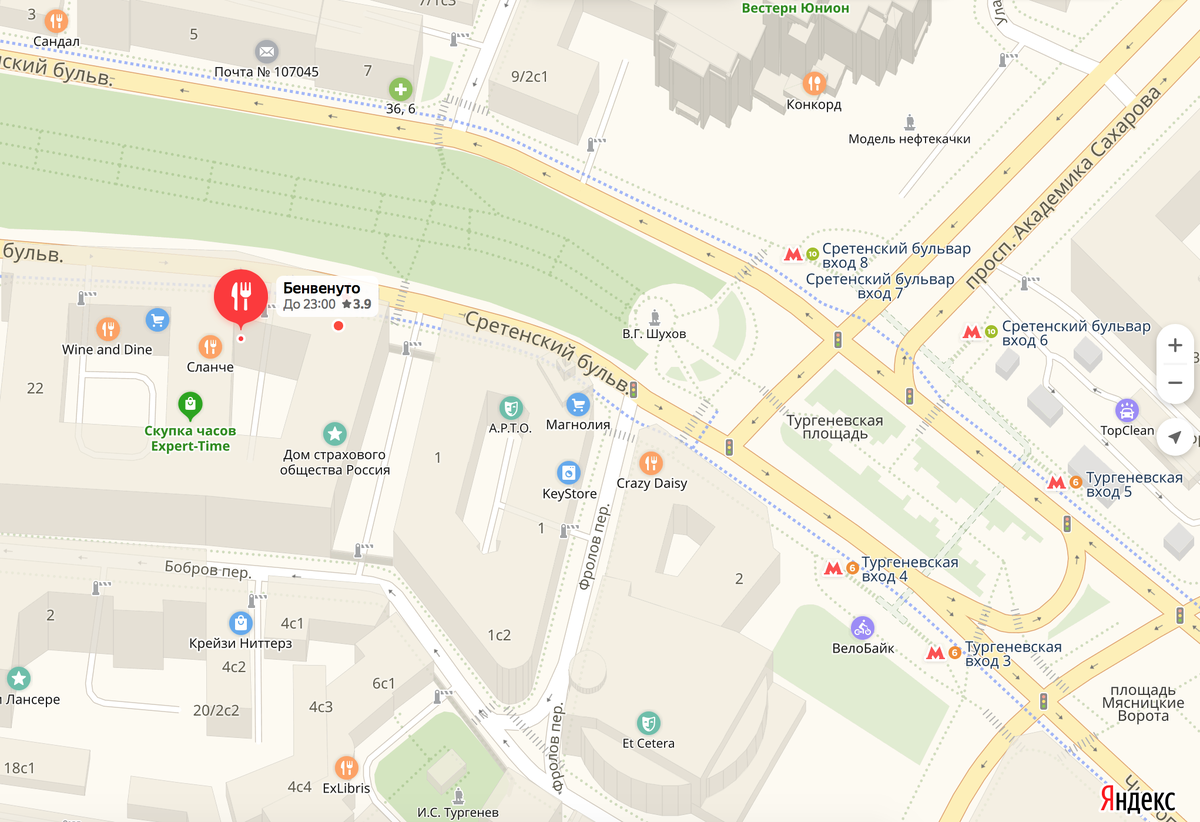Click the А.Р.Т.О. theater mask icon
The width and height of the screenshot is (1200, 822).
pos(511,407)
